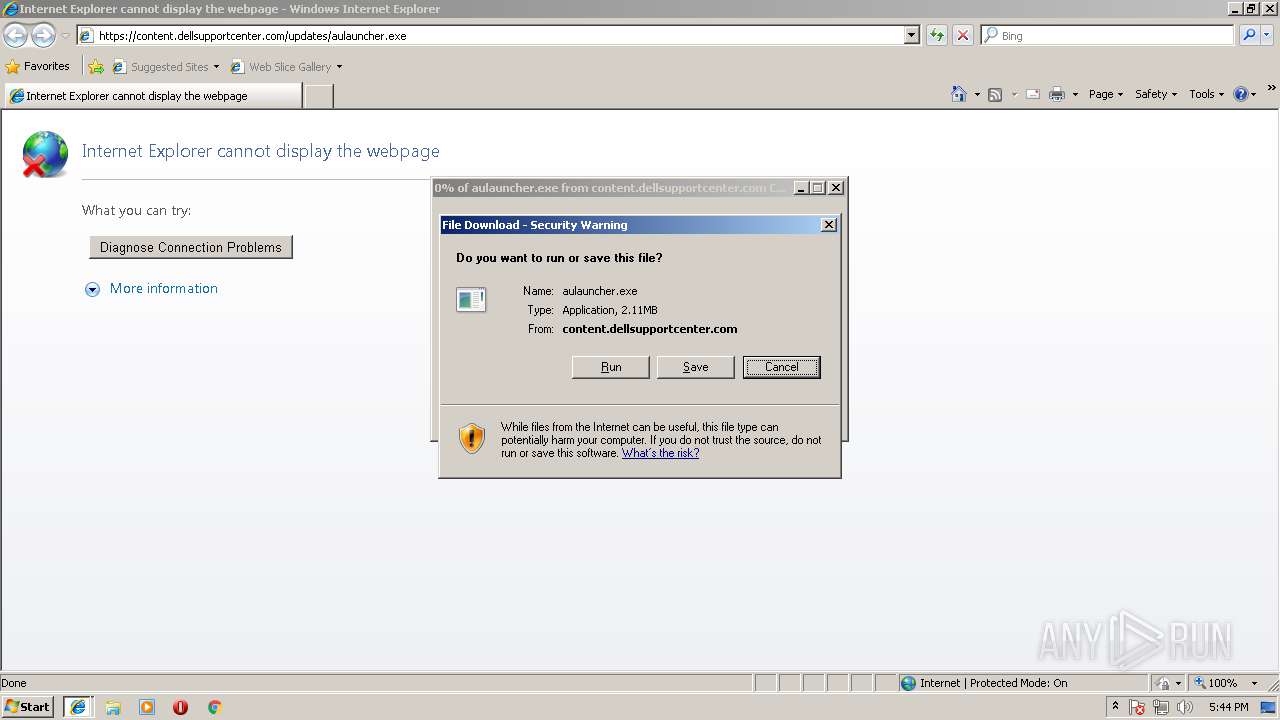Click the Refresh page icon

(x=937, y=35)
